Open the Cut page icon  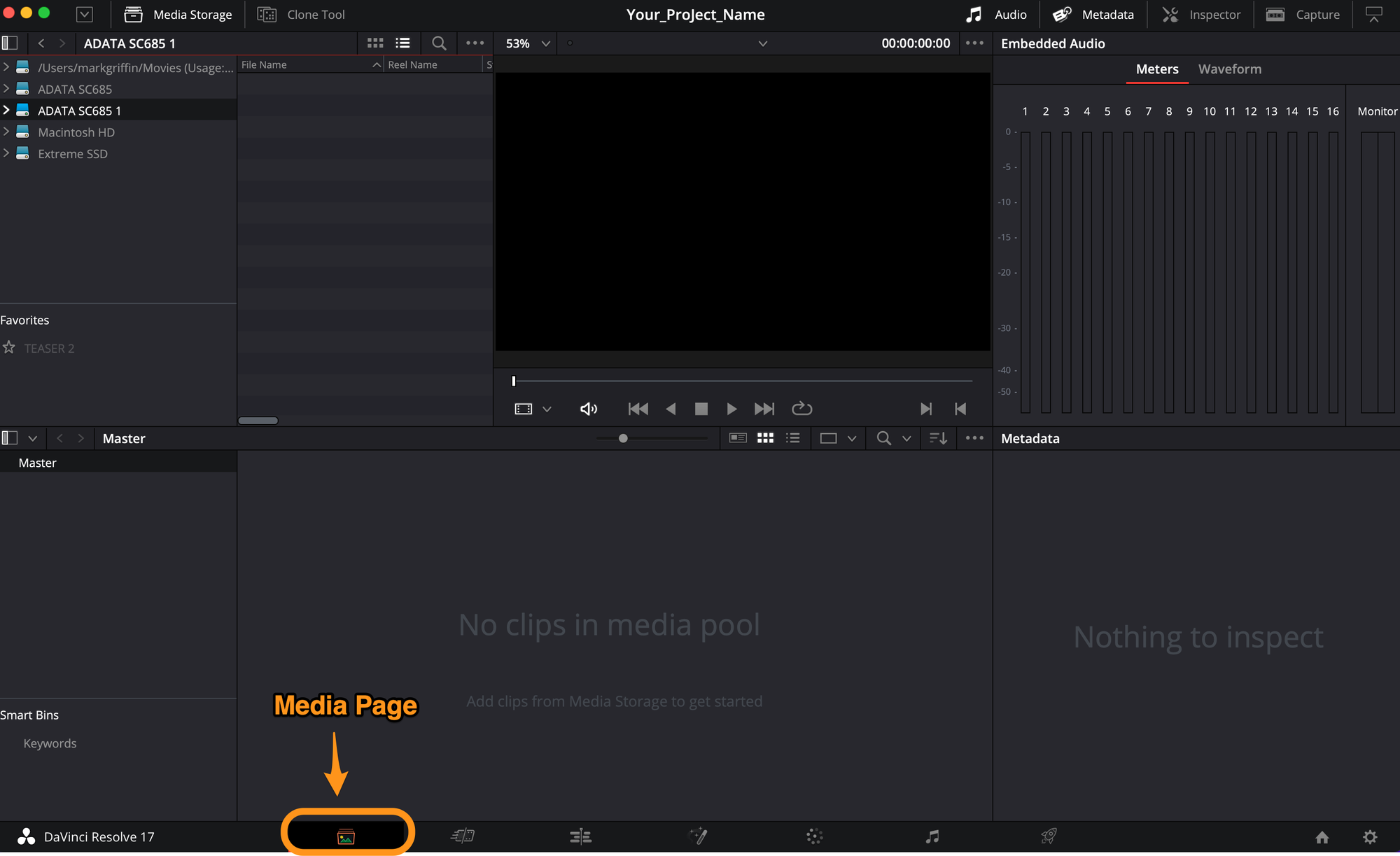tap(463, 836)
